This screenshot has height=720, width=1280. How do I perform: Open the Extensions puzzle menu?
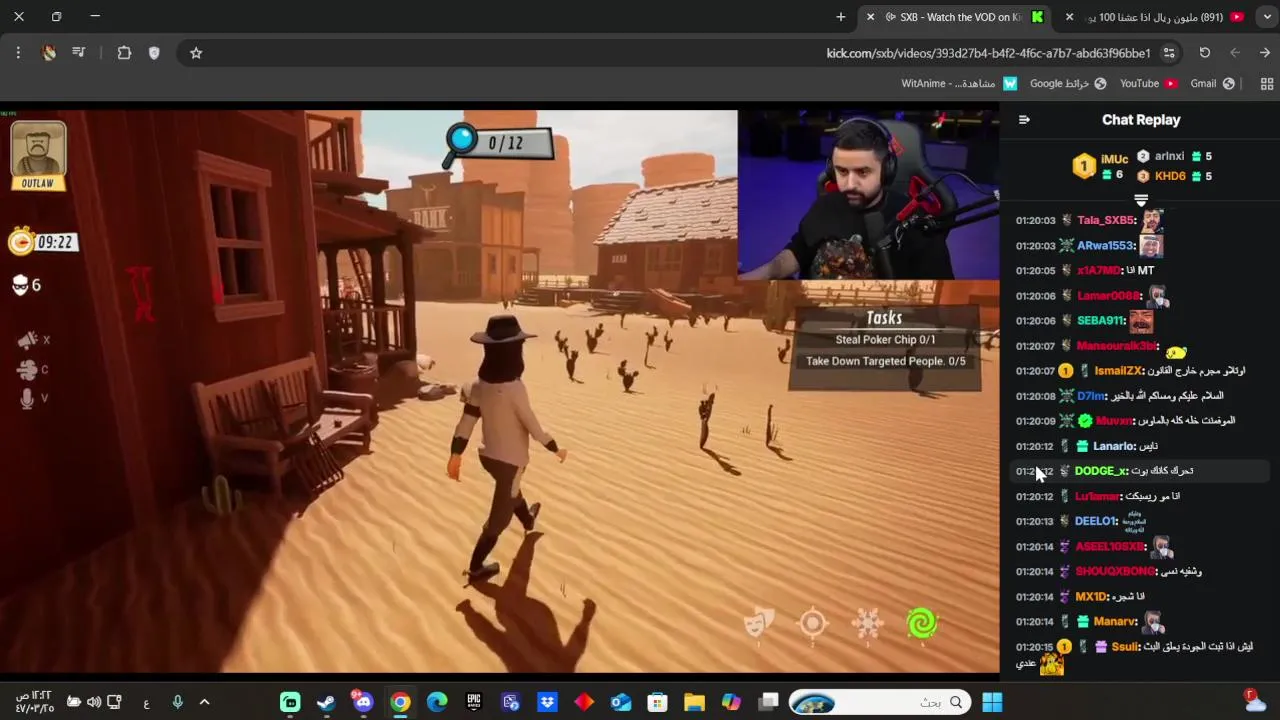point(124,53)
